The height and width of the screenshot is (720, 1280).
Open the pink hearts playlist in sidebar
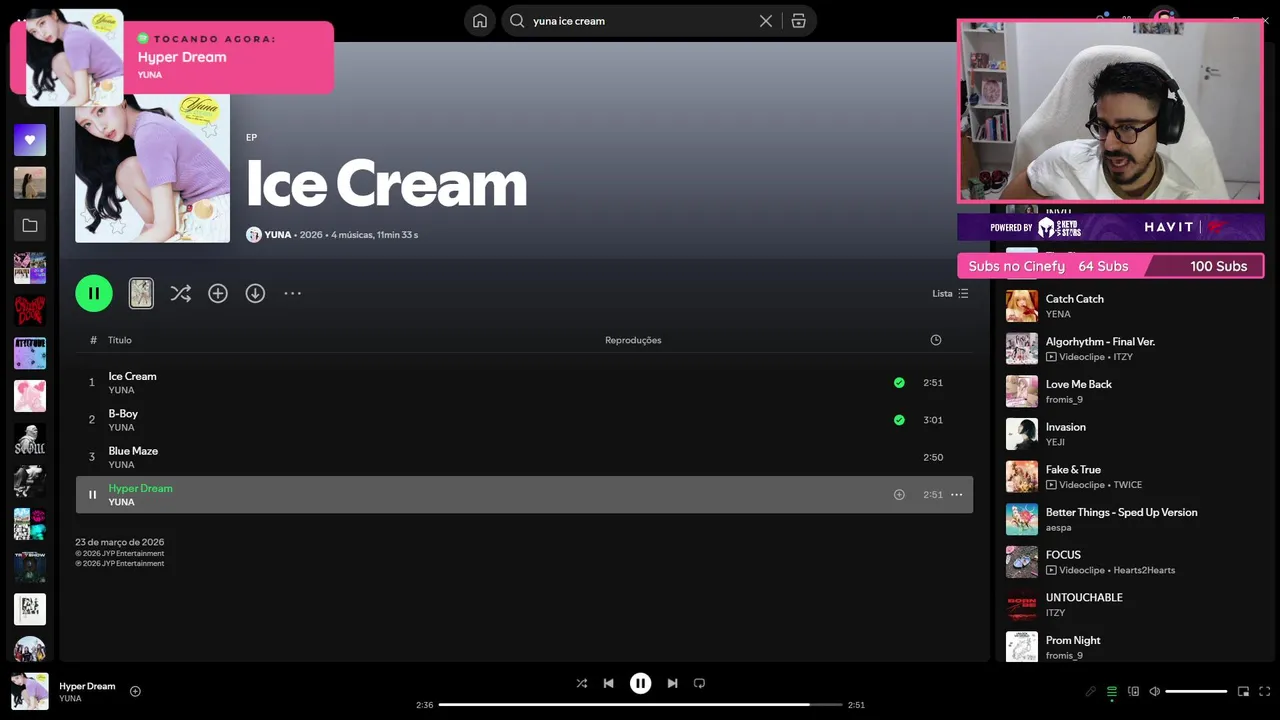[30, 396]
